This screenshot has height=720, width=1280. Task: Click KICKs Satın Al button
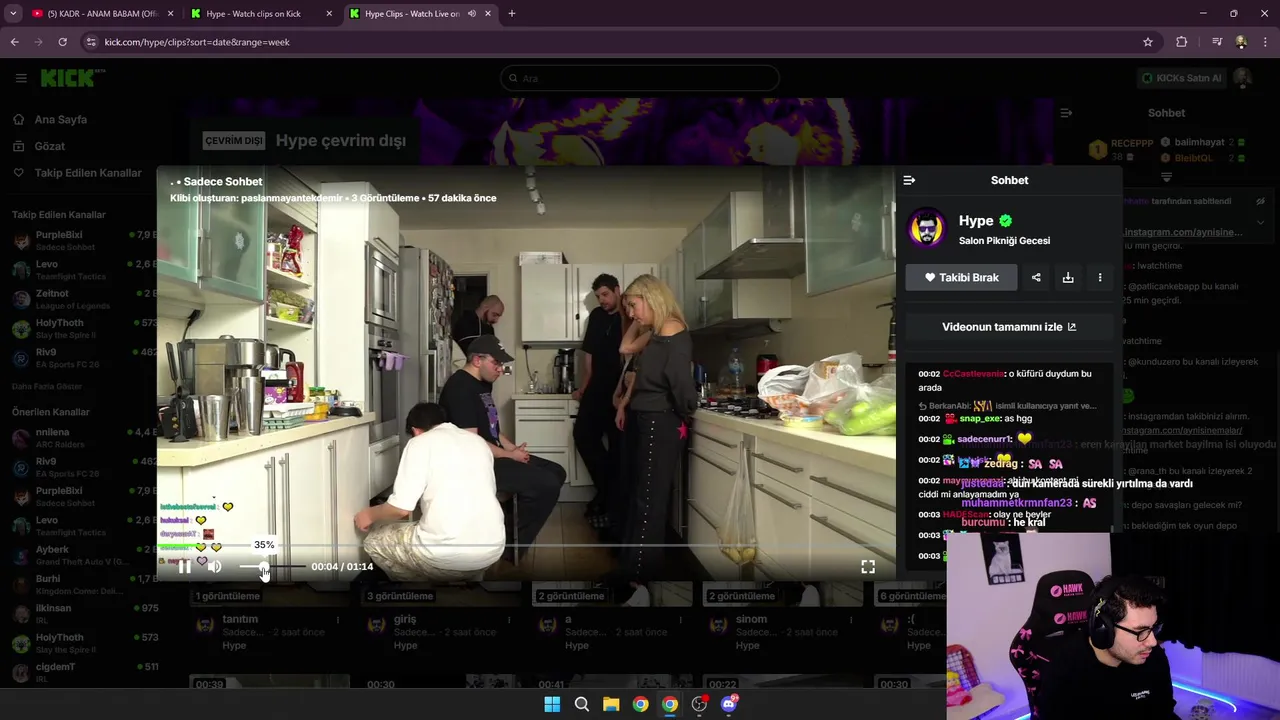[1181, 78]
